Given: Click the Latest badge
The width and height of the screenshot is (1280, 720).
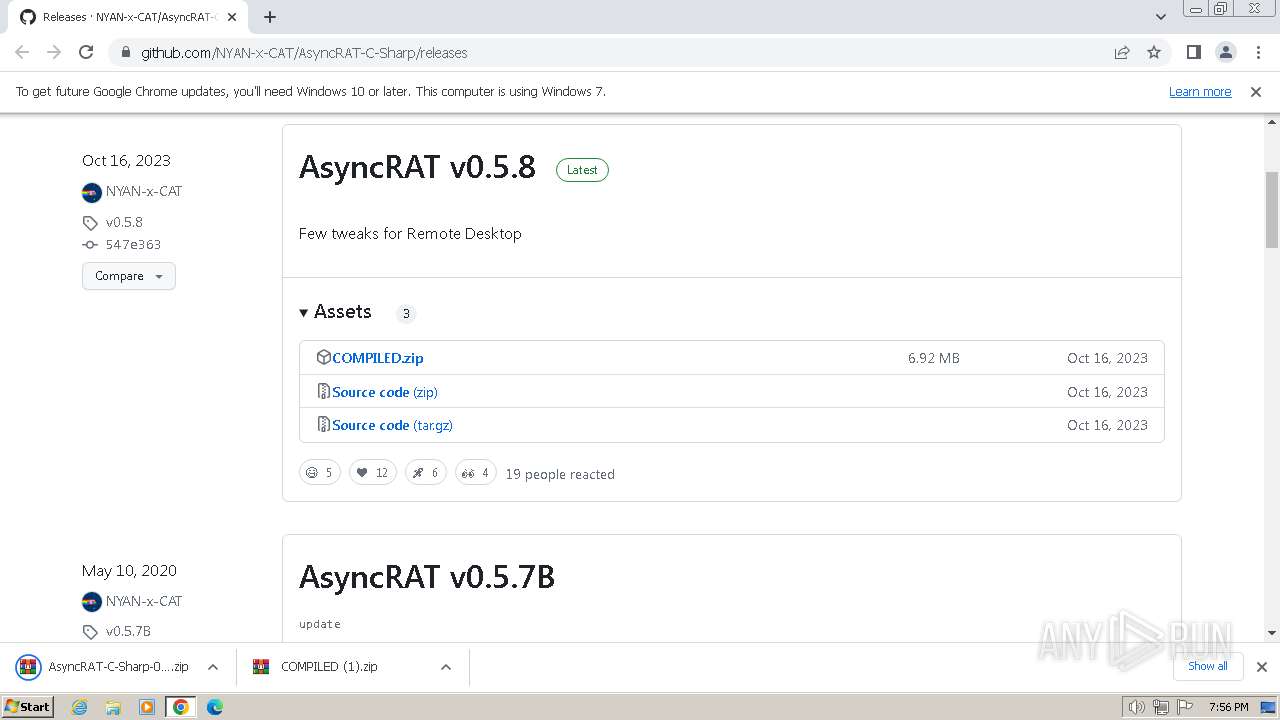Looking at the screenshot, I should (x=582, y=170).
